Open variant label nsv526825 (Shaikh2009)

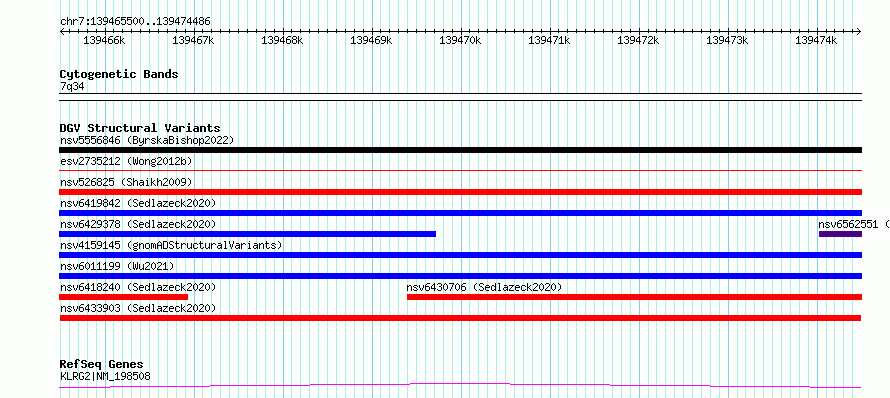[126, 182]
